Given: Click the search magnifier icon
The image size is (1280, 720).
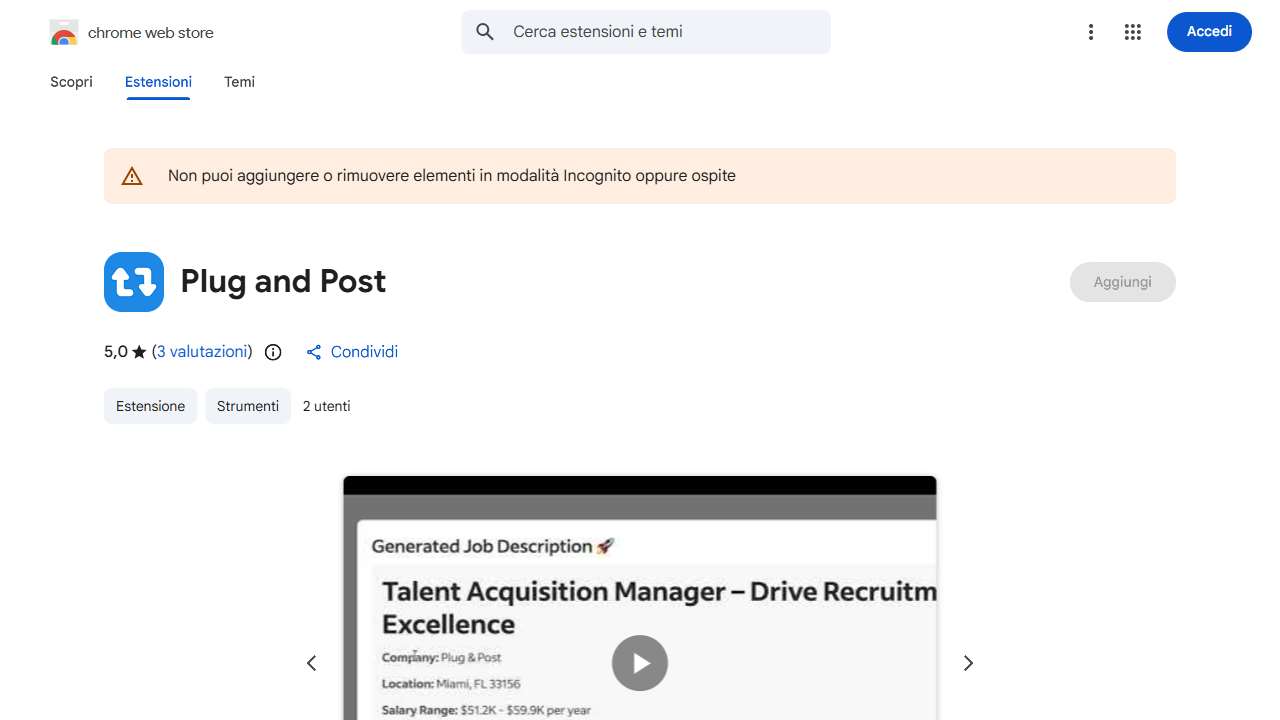Looking at the screenshot, I should [485, 32].
